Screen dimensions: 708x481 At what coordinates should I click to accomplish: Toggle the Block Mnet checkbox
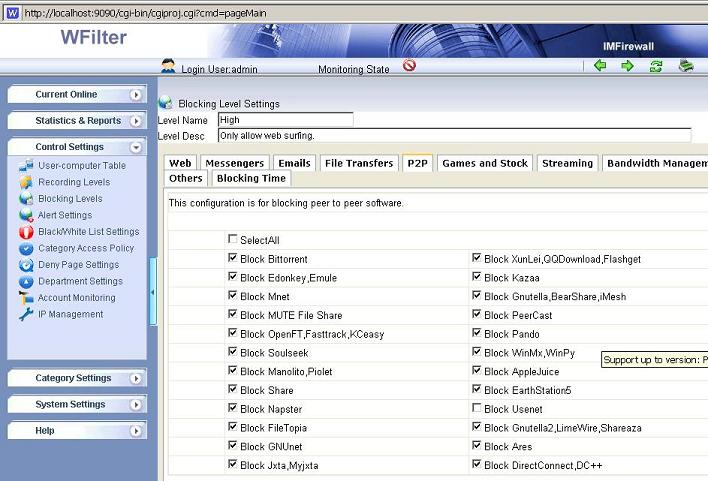[x=233, y=295]
